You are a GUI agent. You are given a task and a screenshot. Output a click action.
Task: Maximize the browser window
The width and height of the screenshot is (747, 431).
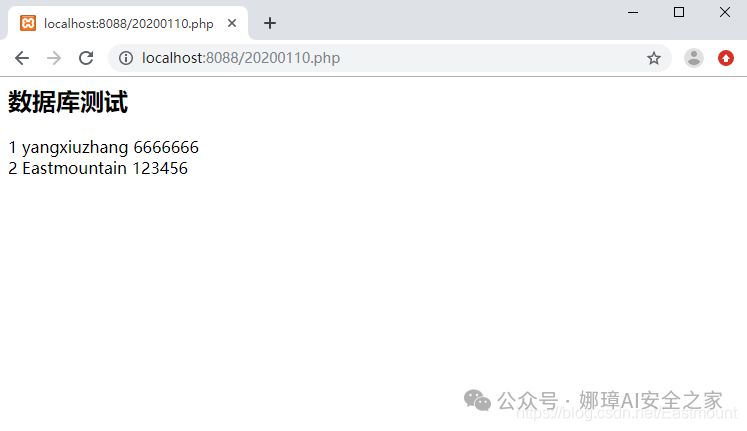[x=679, y=12]
